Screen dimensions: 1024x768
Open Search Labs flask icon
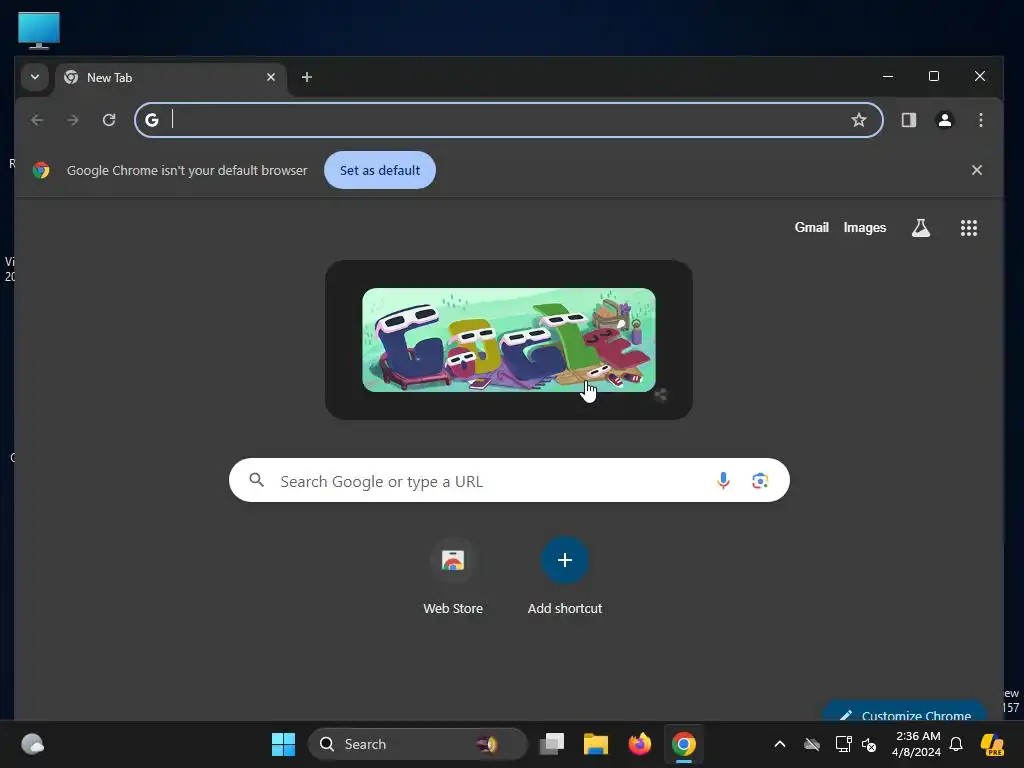coord(920,228)
